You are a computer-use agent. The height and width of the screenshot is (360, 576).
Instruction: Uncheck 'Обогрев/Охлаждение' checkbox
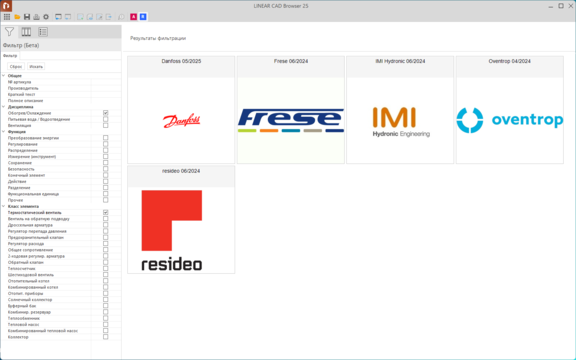[106, 113]
